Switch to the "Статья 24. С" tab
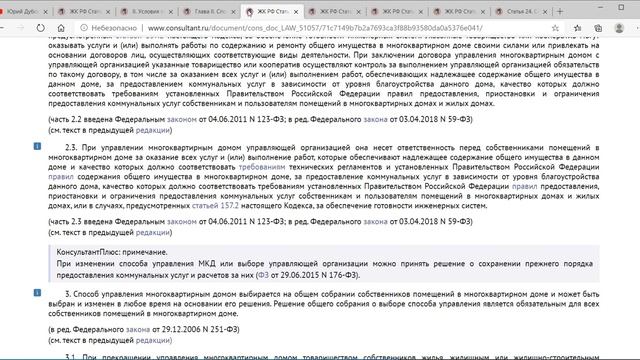The image size is (640, 360). [521, 11]
